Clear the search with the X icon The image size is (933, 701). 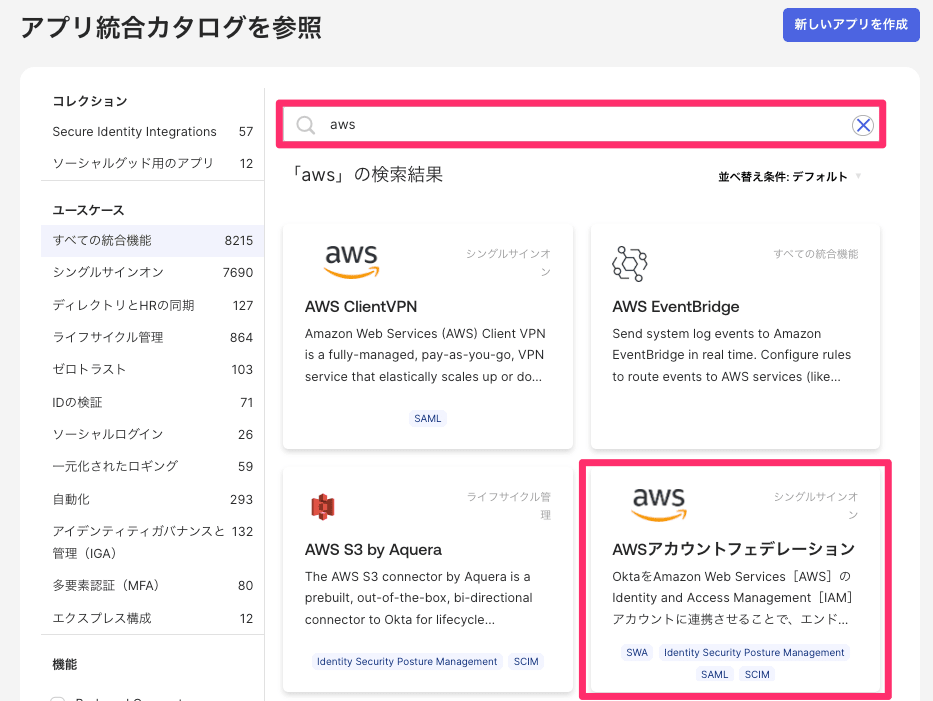pos(862,125)
